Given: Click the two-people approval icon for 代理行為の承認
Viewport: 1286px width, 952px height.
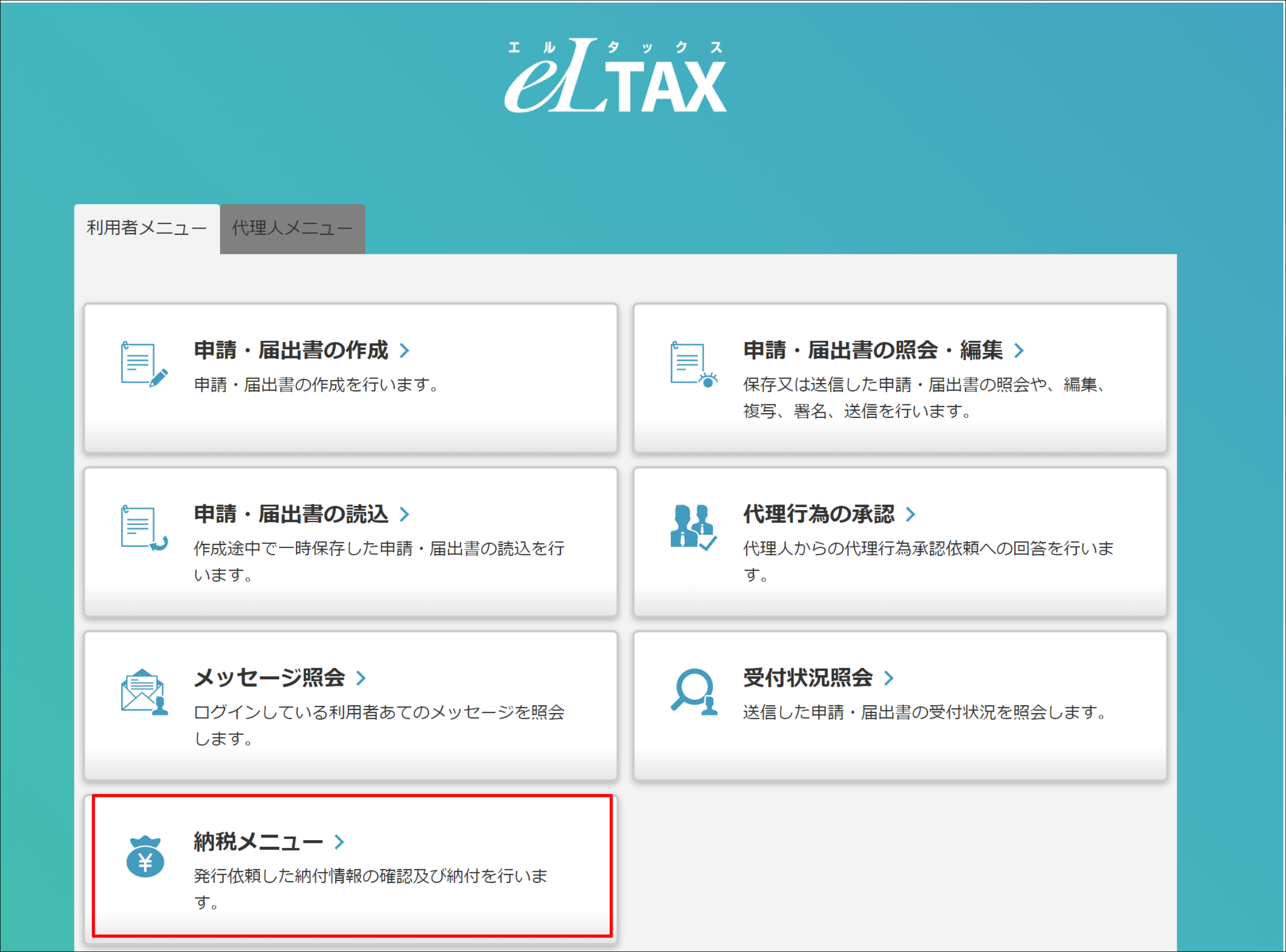Looking at the screenshot, I should [694, 527].
